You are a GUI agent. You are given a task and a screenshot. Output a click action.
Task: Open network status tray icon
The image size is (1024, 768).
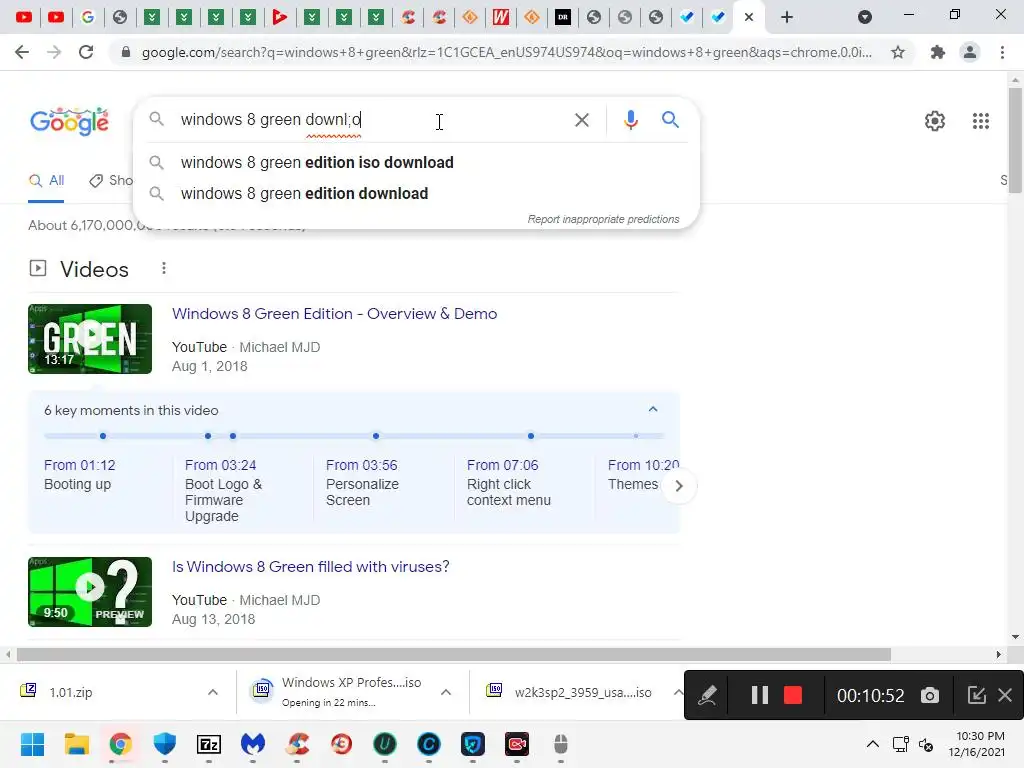coord(901,744)
